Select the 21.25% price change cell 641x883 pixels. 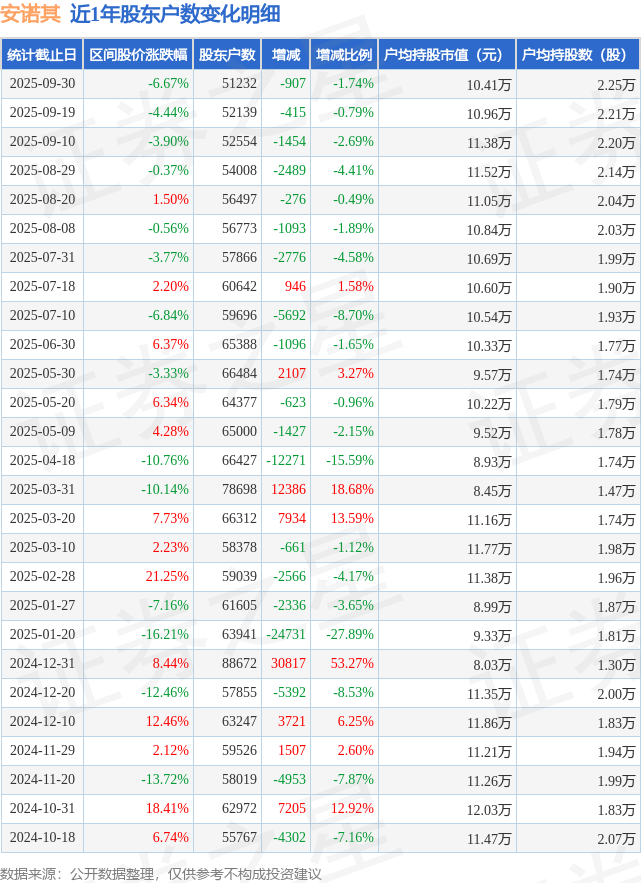coord(167,577)
